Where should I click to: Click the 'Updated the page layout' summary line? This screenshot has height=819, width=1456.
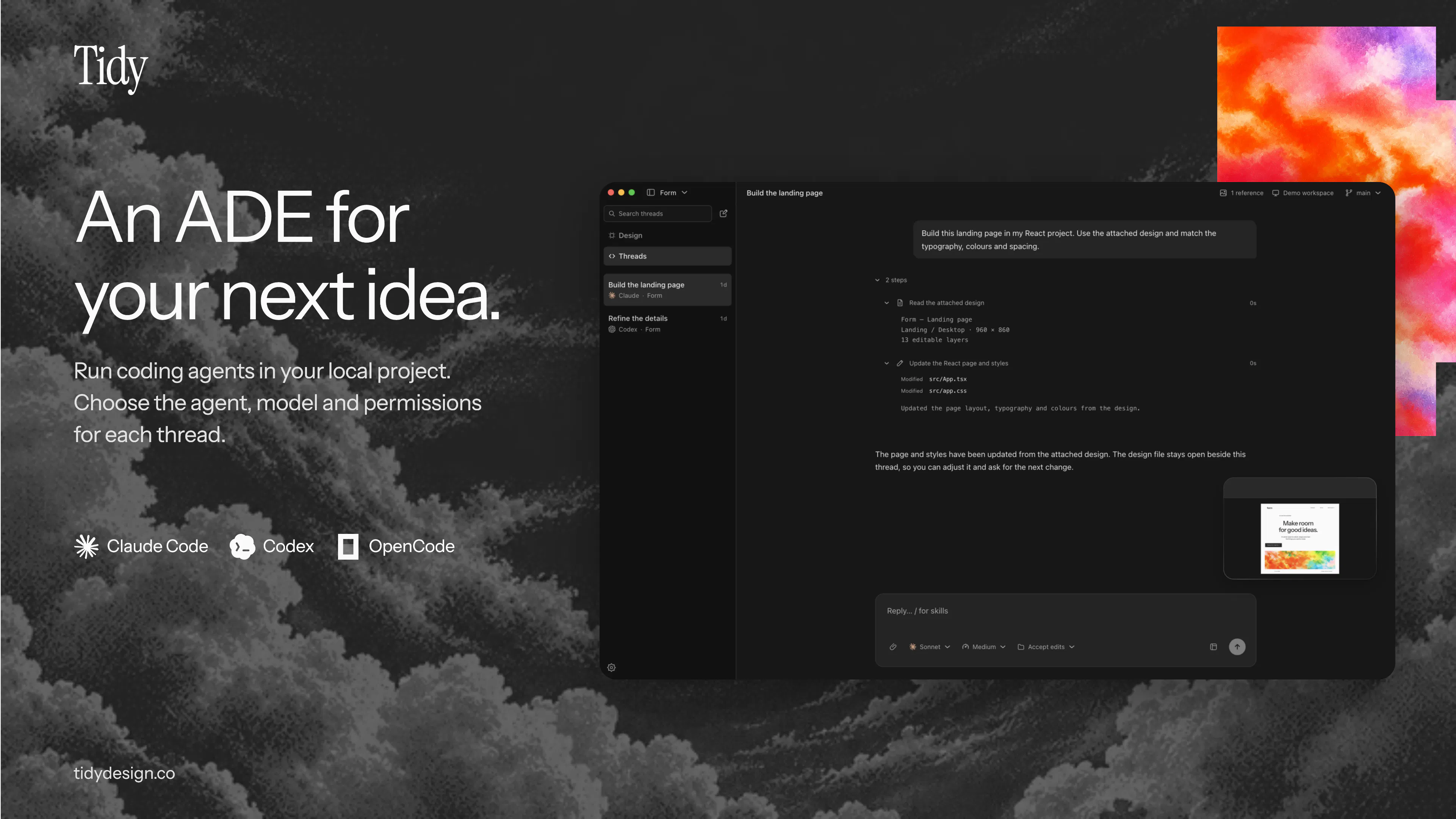tap(1020, 408)
